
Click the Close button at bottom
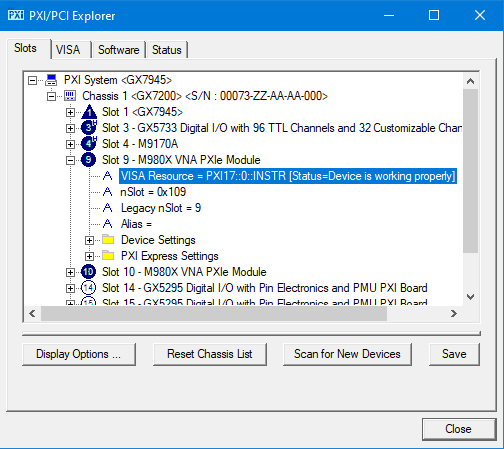459,429
